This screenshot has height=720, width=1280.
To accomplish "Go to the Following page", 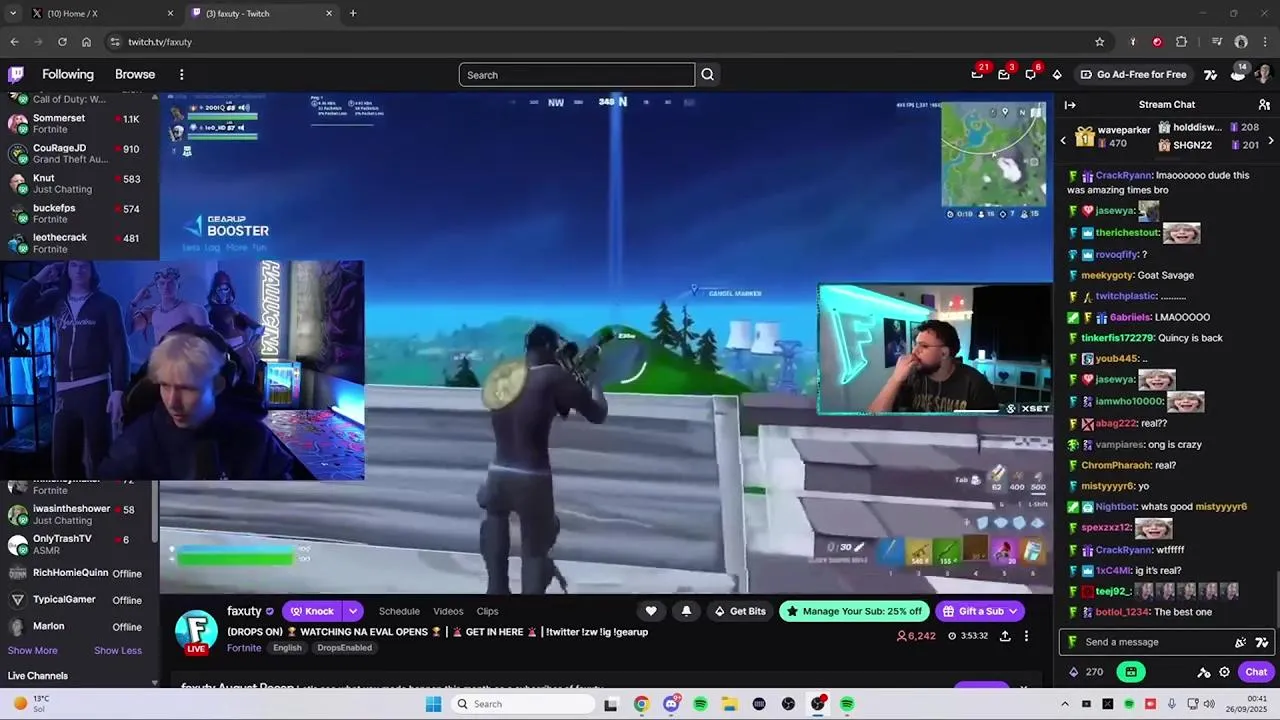I will click(68, 74).
